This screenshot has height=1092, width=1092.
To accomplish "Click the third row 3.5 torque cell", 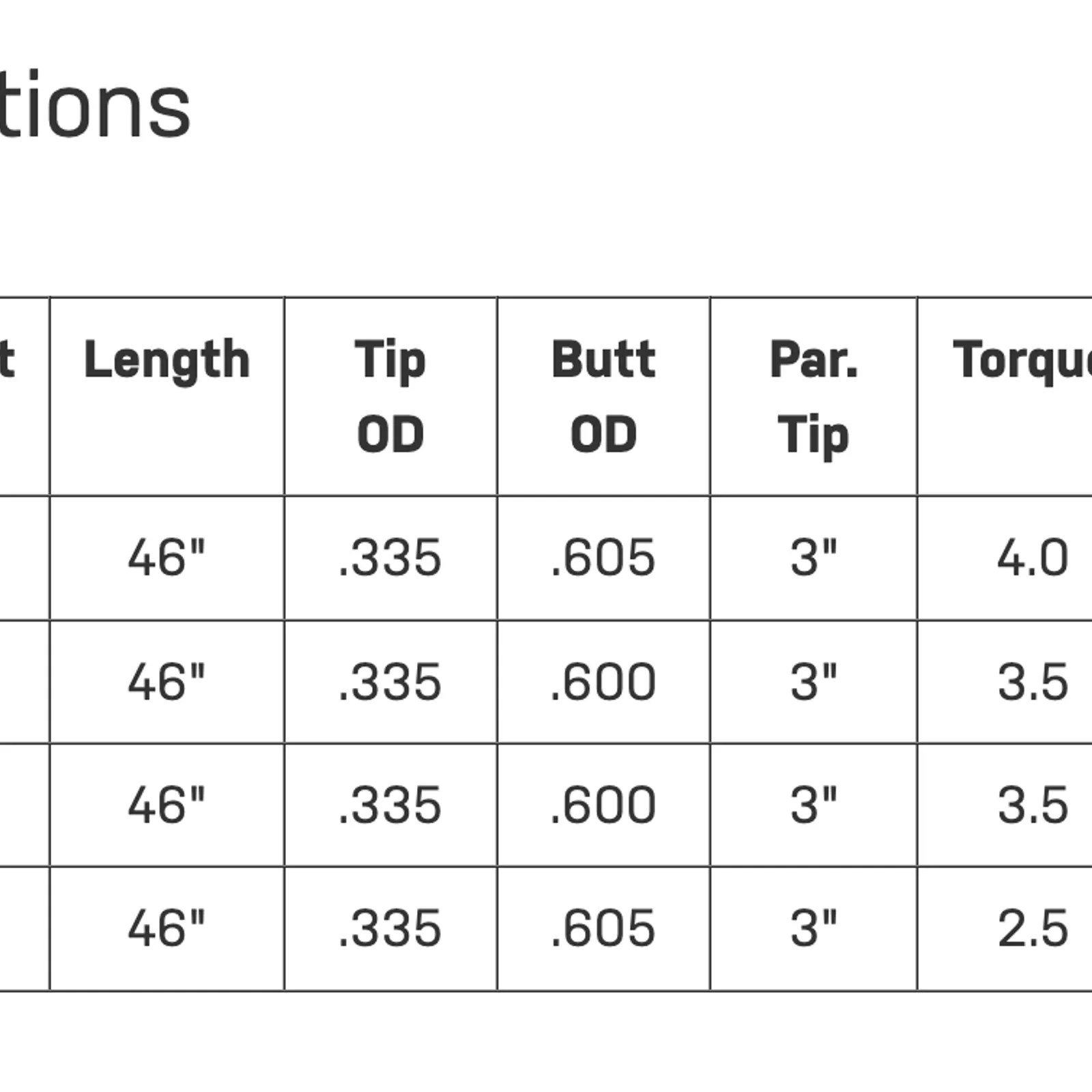I will pos(1005,805).
